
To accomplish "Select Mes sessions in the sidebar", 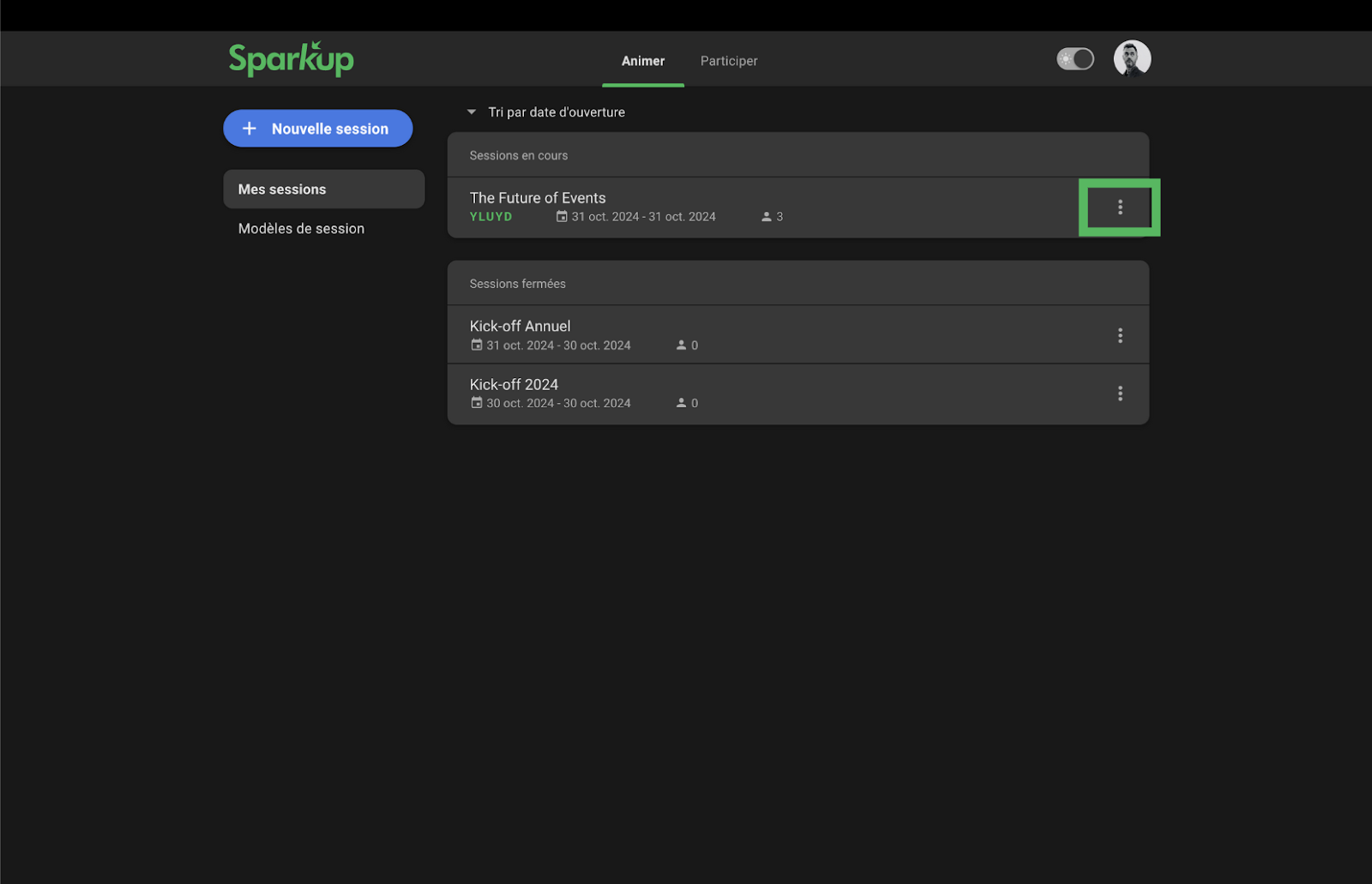I will point(323,189).
